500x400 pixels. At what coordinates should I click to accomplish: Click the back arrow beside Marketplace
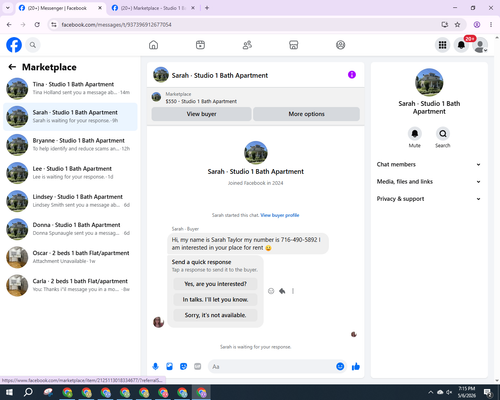12,67
